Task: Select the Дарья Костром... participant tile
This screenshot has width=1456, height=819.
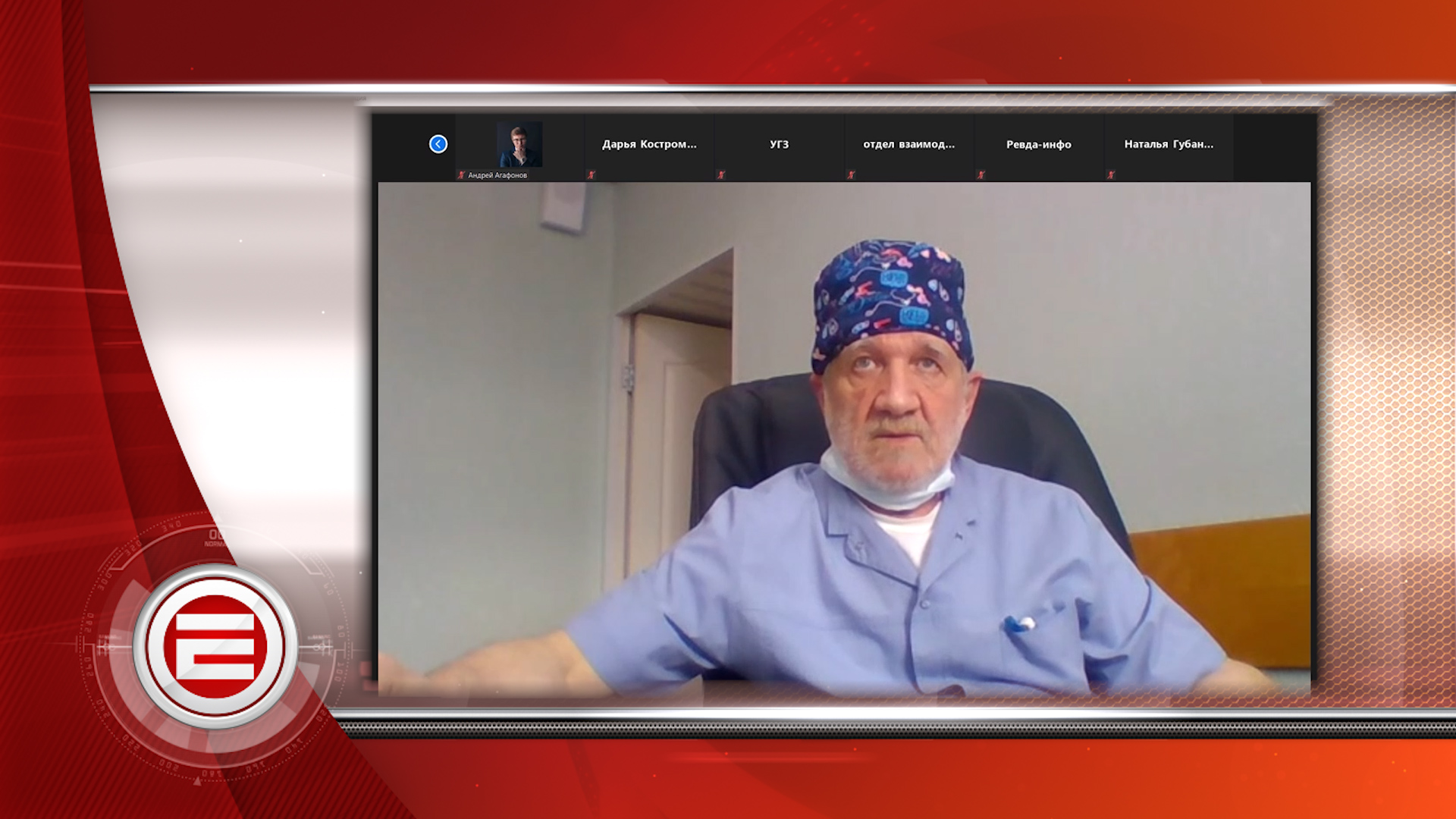Action: [649, 147]
